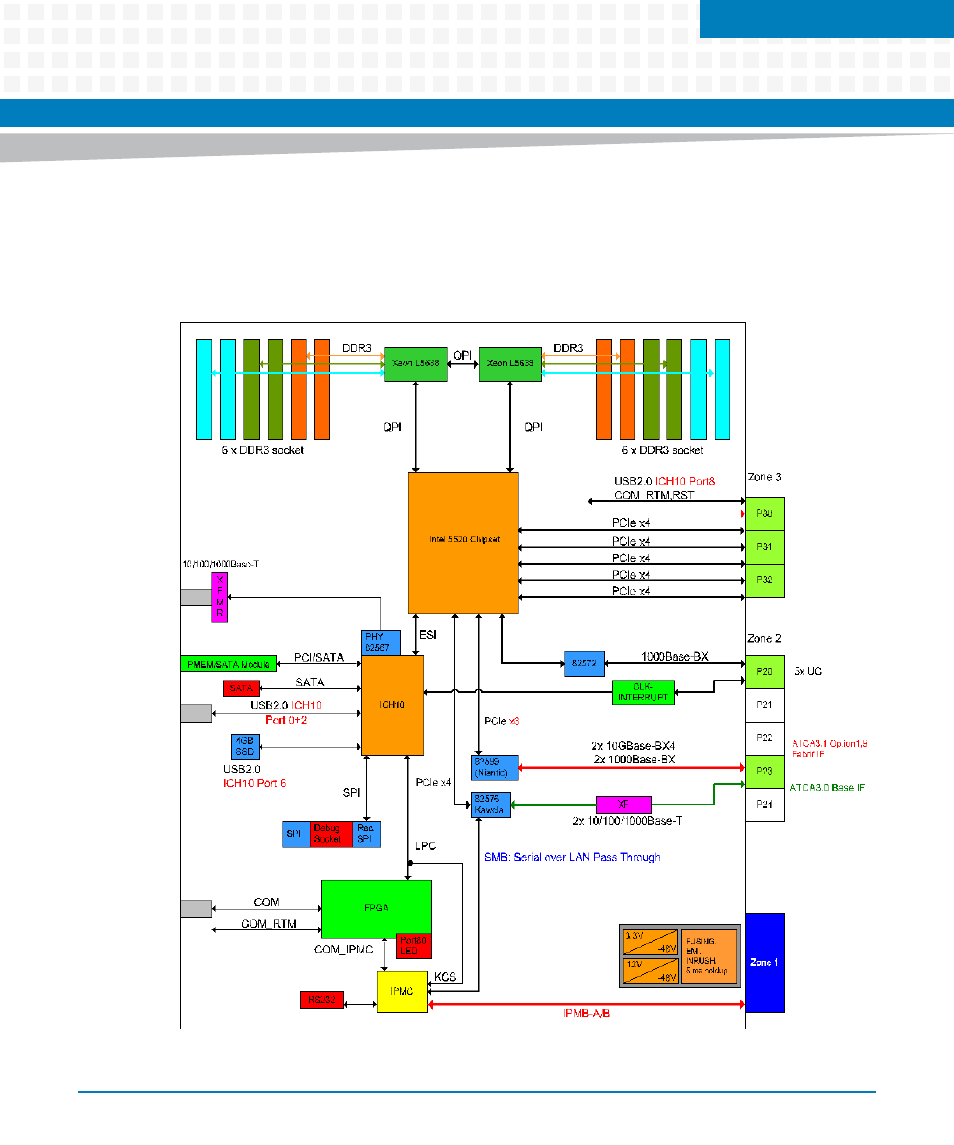The width and height of the screenshot is (954, 1145).
Task: Select the '2x 10/100/1000Base-T' label
Action: click(x=627, y=821)
